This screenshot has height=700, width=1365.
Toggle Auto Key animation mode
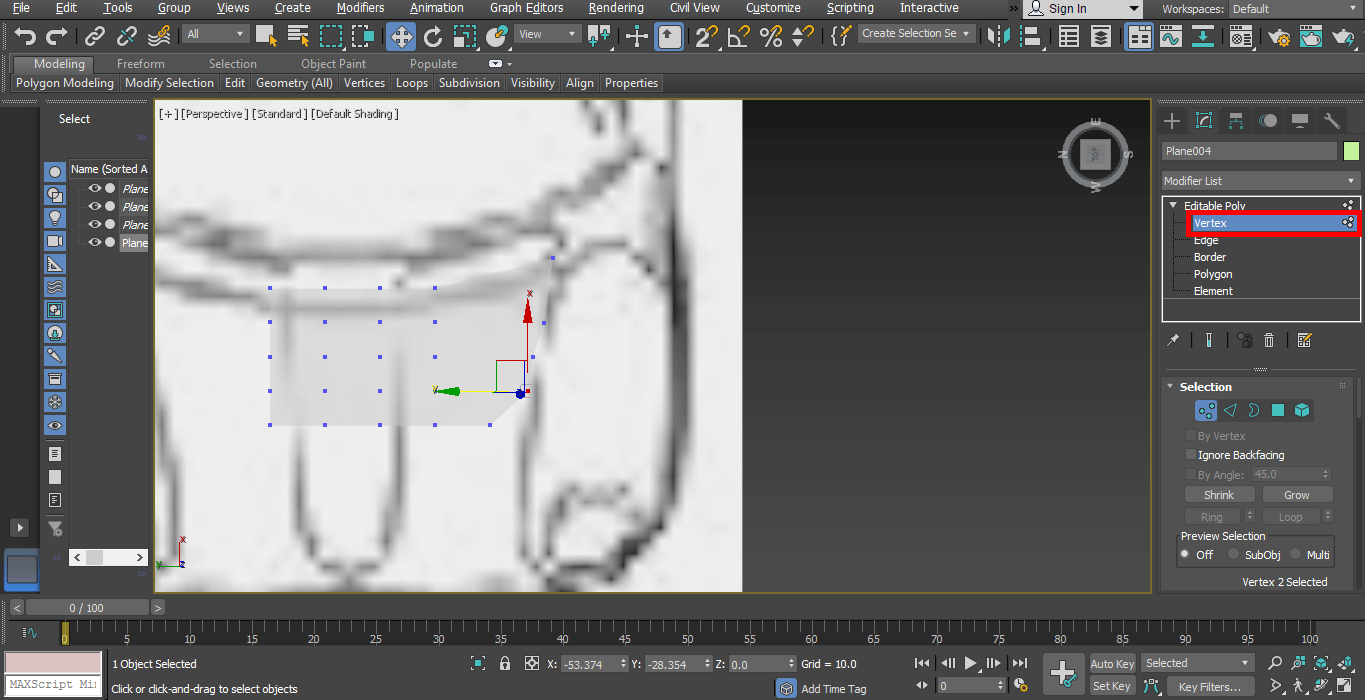click(x=1111, y=663)
